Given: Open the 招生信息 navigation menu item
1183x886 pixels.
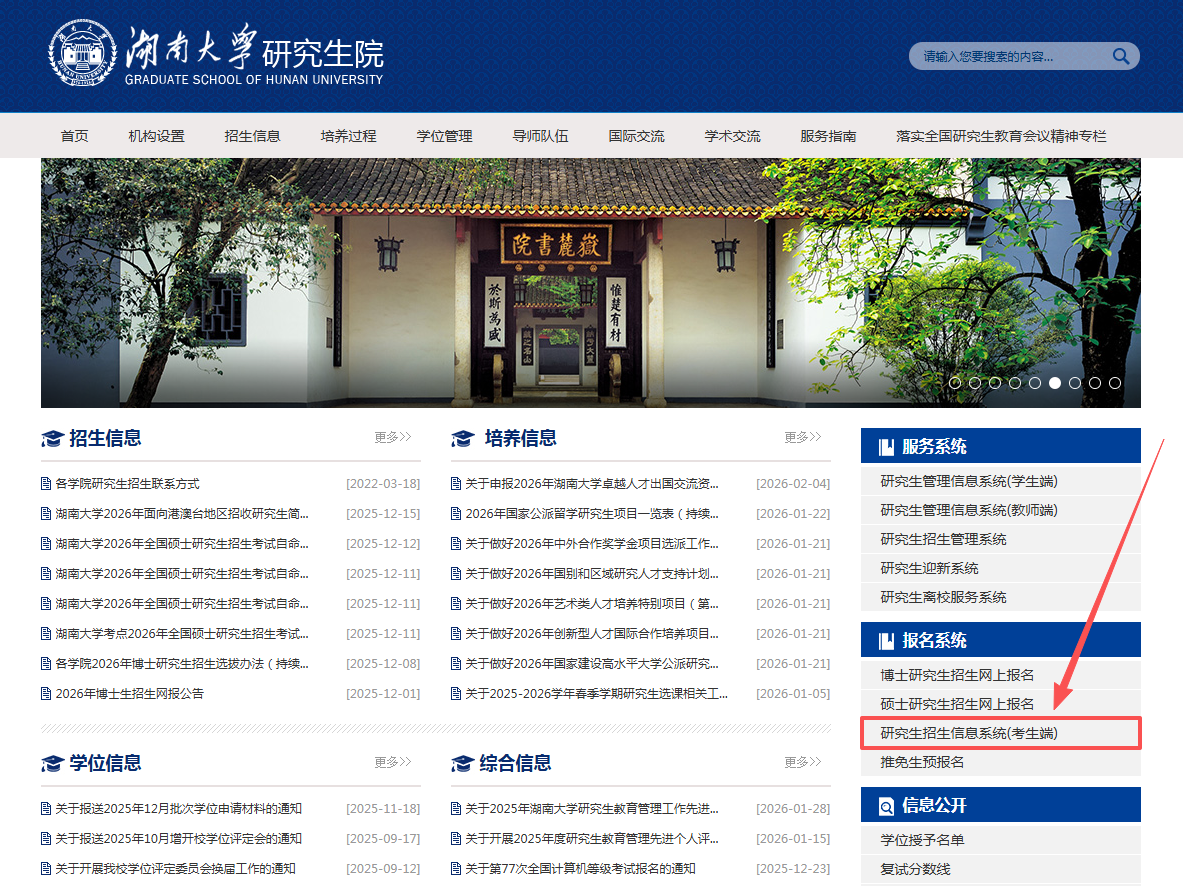Looking at the screenshot, I should pyautogui.click(x=252, y=136).
